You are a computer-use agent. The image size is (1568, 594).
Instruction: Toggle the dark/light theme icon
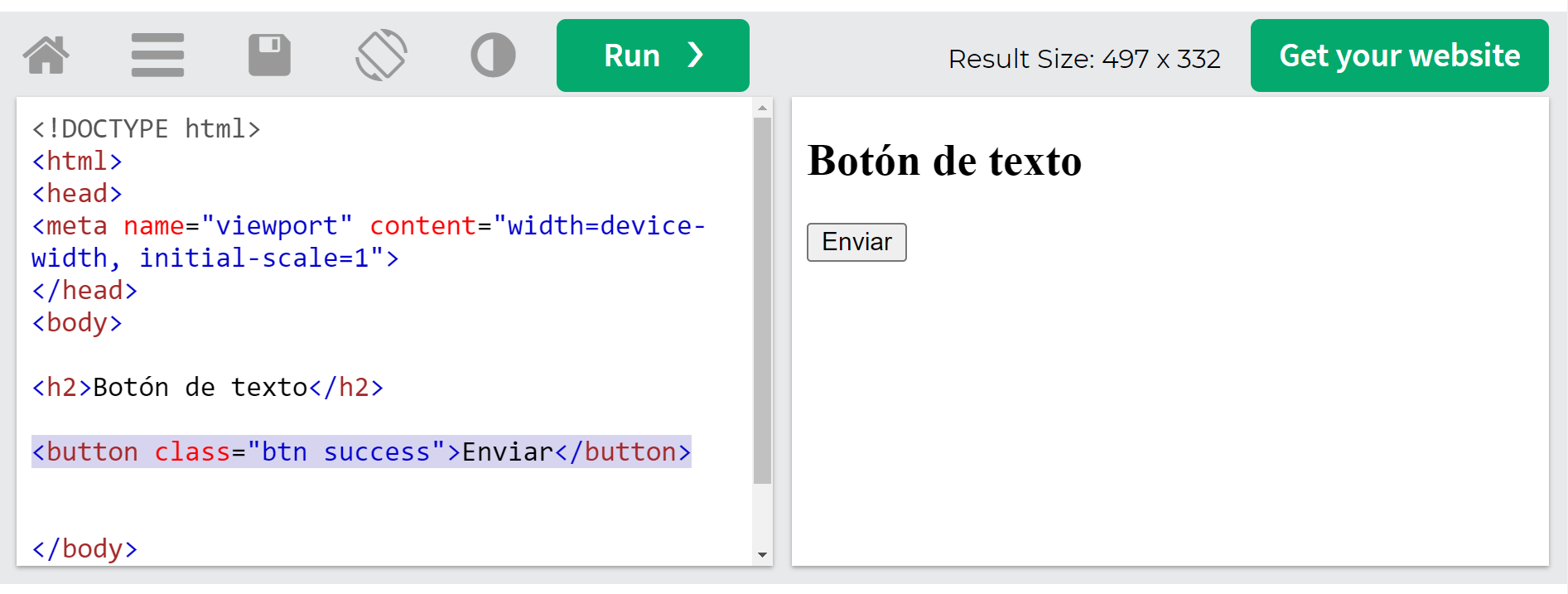pos(493,56)
